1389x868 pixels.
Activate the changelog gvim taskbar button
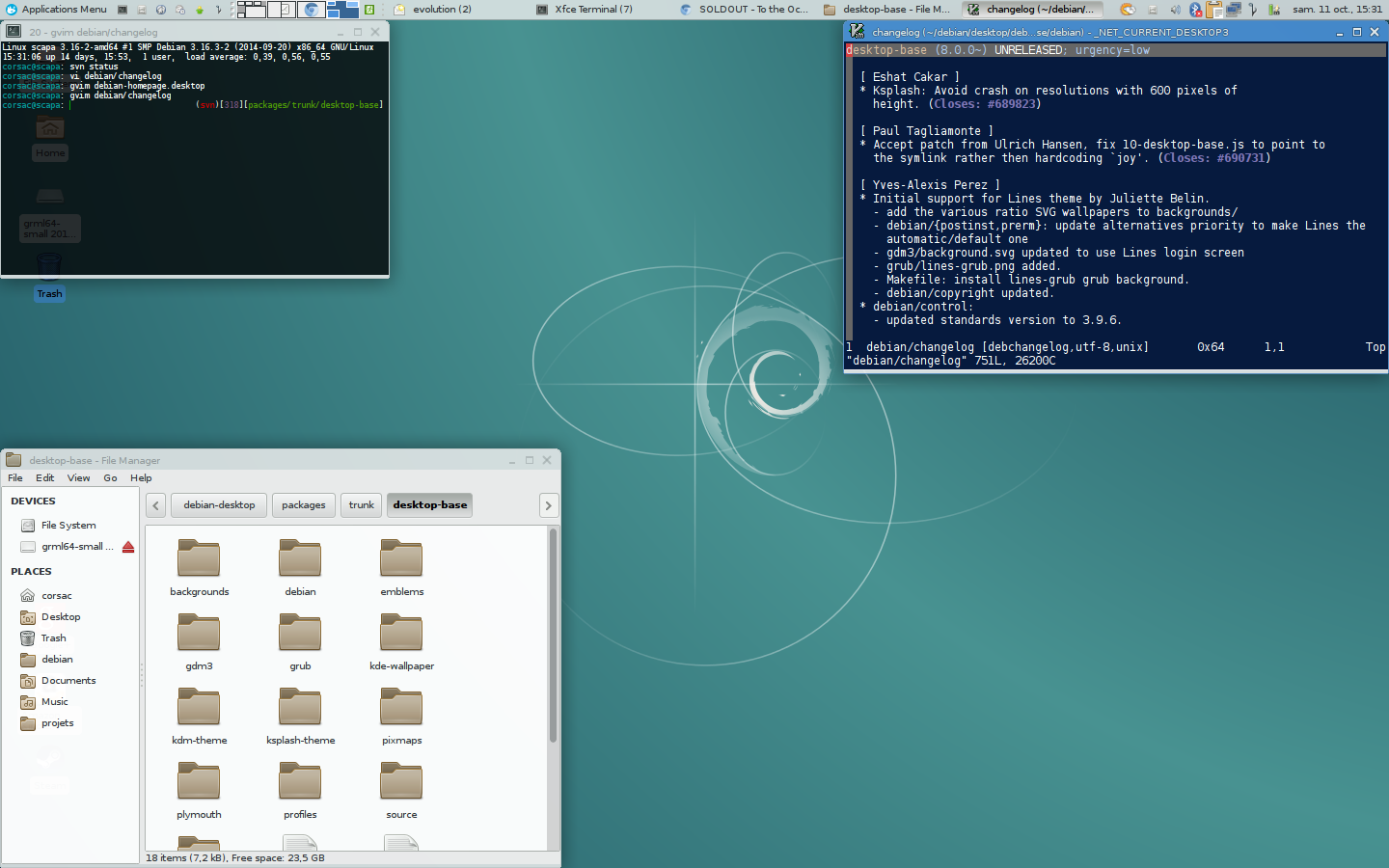(1032, 9)
